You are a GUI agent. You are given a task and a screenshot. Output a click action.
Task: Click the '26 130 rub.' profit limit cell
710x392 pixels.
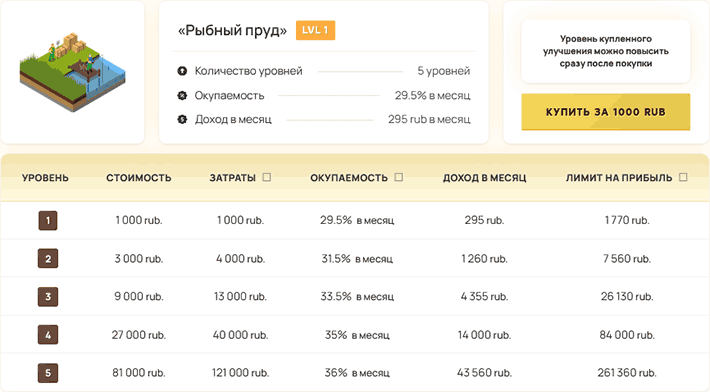click(x=627, y=297)
